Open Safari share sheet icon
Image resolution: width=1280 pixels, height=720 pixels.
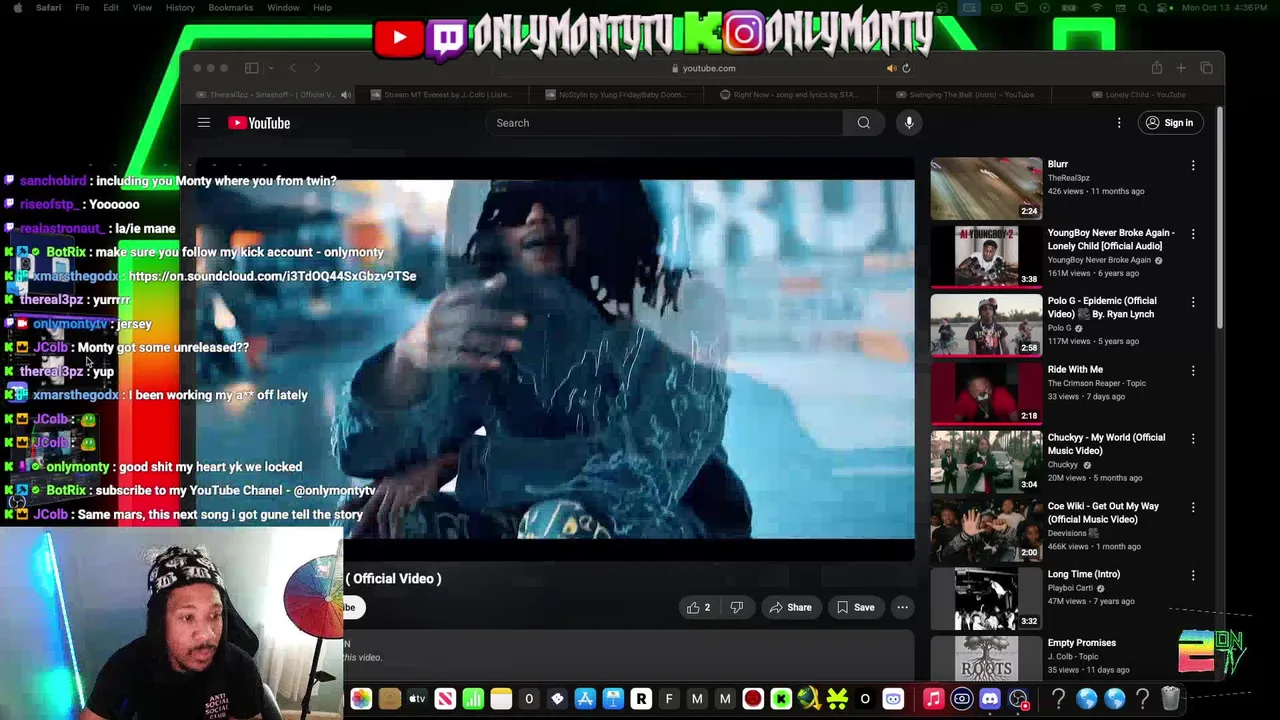(x=1156, y=68)
